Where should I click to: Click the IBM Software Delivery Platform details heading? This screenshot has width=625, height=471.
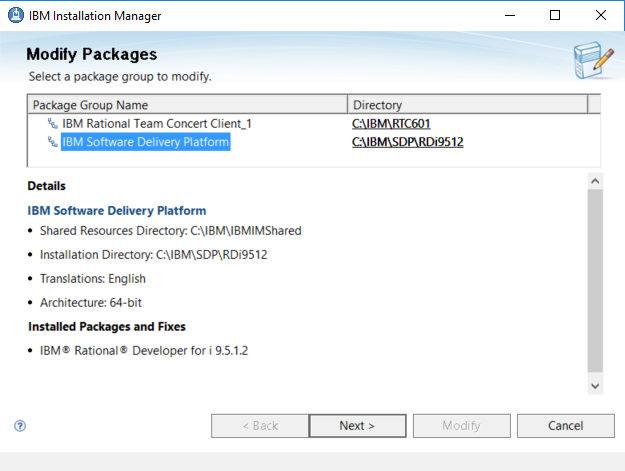click(x=117, y=210)
